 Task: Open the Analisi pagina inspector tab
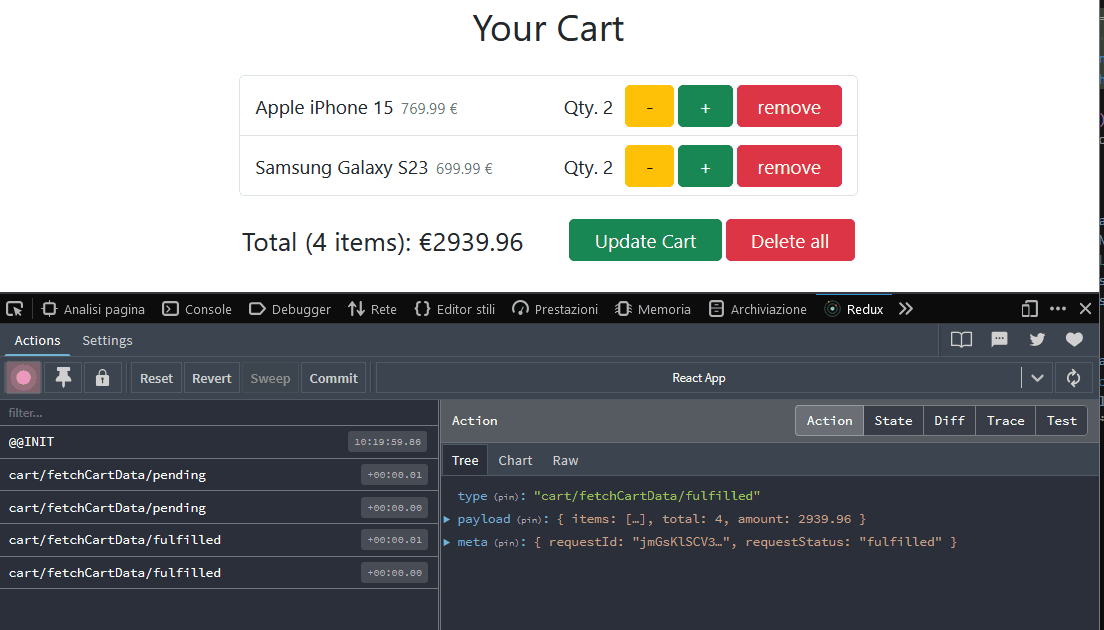click(93, 309)
